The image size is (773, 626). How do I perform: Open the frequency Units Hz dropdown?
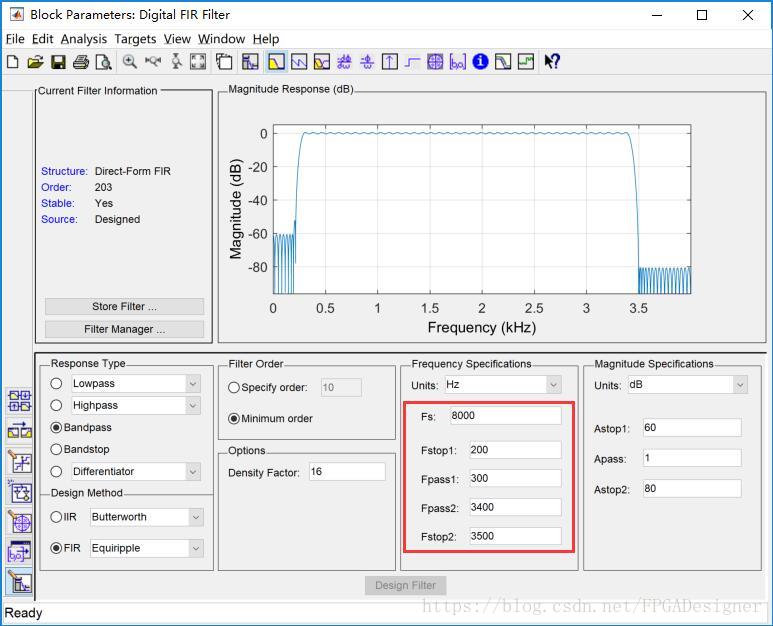click(554, 384)
